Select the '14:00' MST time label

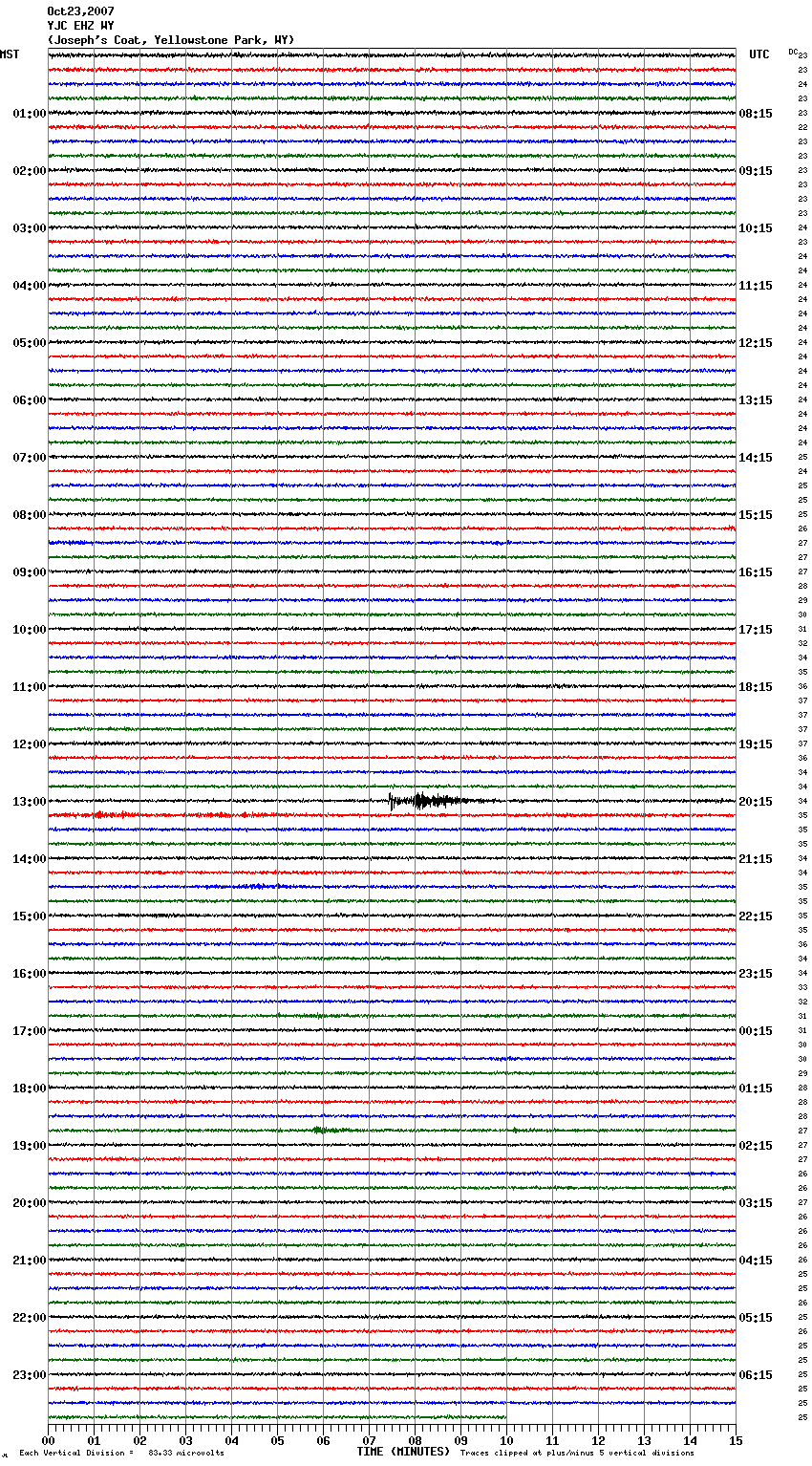tap(29, 859)
